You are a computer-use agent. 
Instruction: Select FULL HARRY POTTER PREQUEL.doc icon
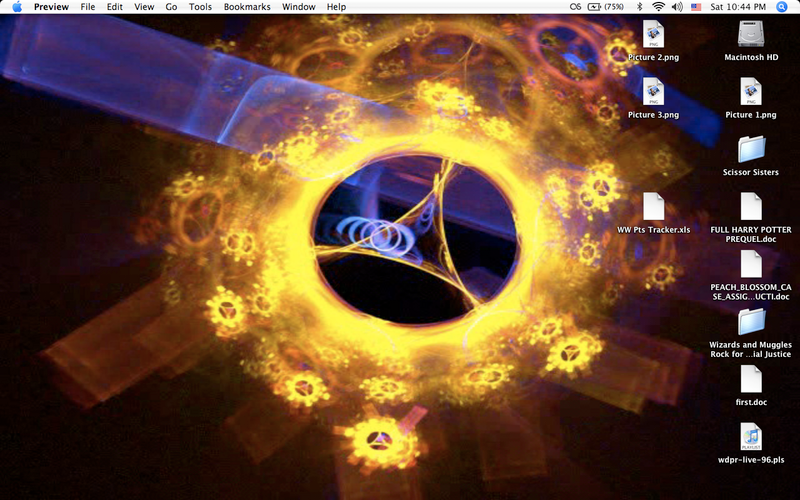tap(751, 207)
